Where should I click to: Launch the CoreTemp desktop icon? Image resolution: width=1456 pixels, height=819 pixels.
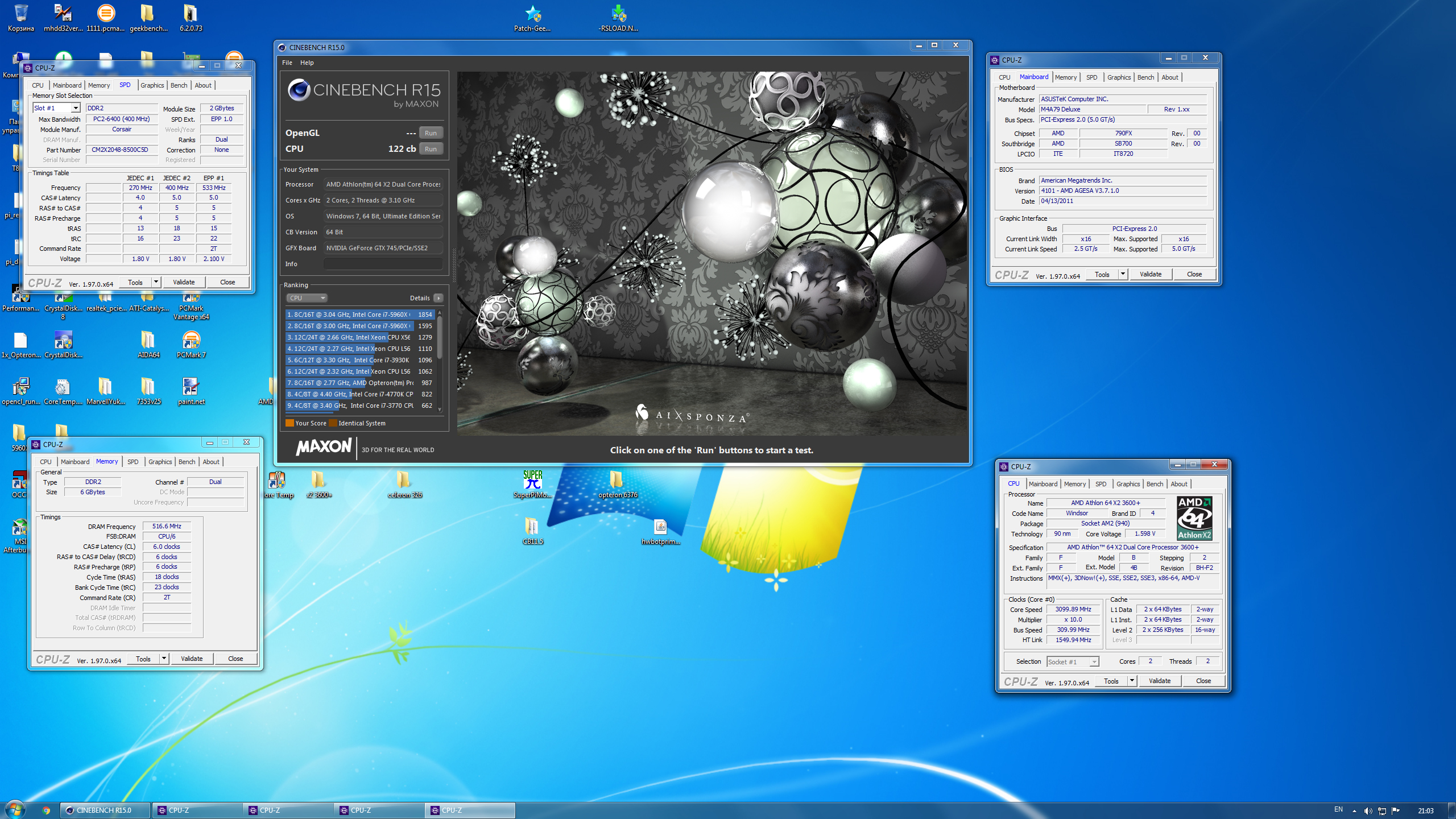point(63,391)
